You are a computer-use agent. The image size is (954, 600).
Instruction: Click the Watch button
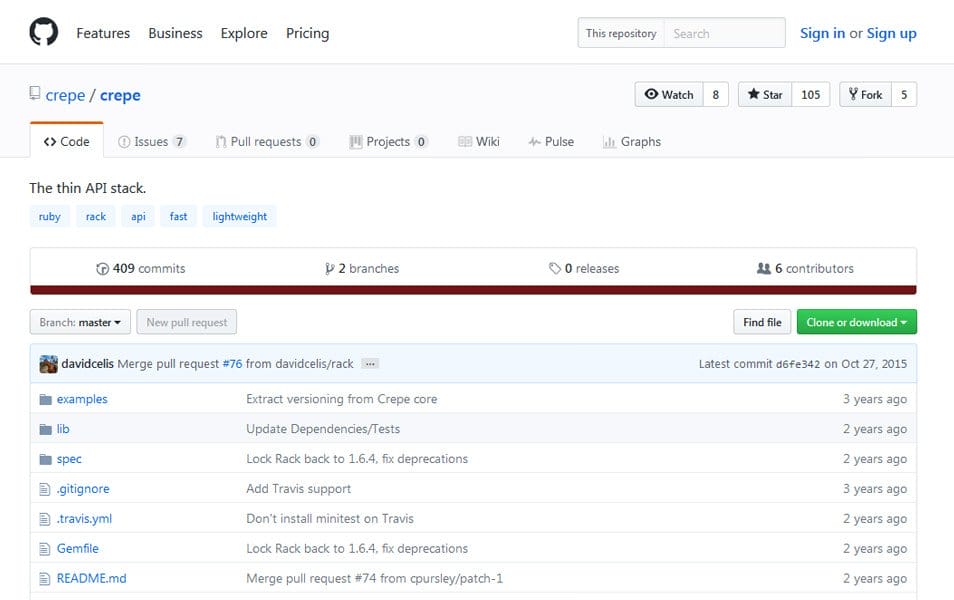coord(669,94)
